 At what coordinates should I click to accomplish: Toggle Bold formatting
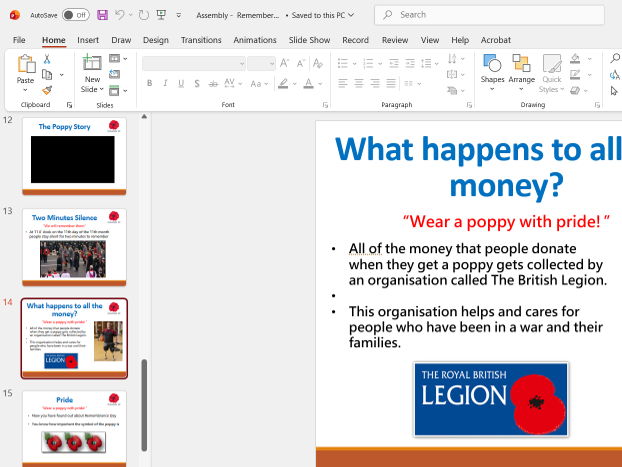[150, 83]
